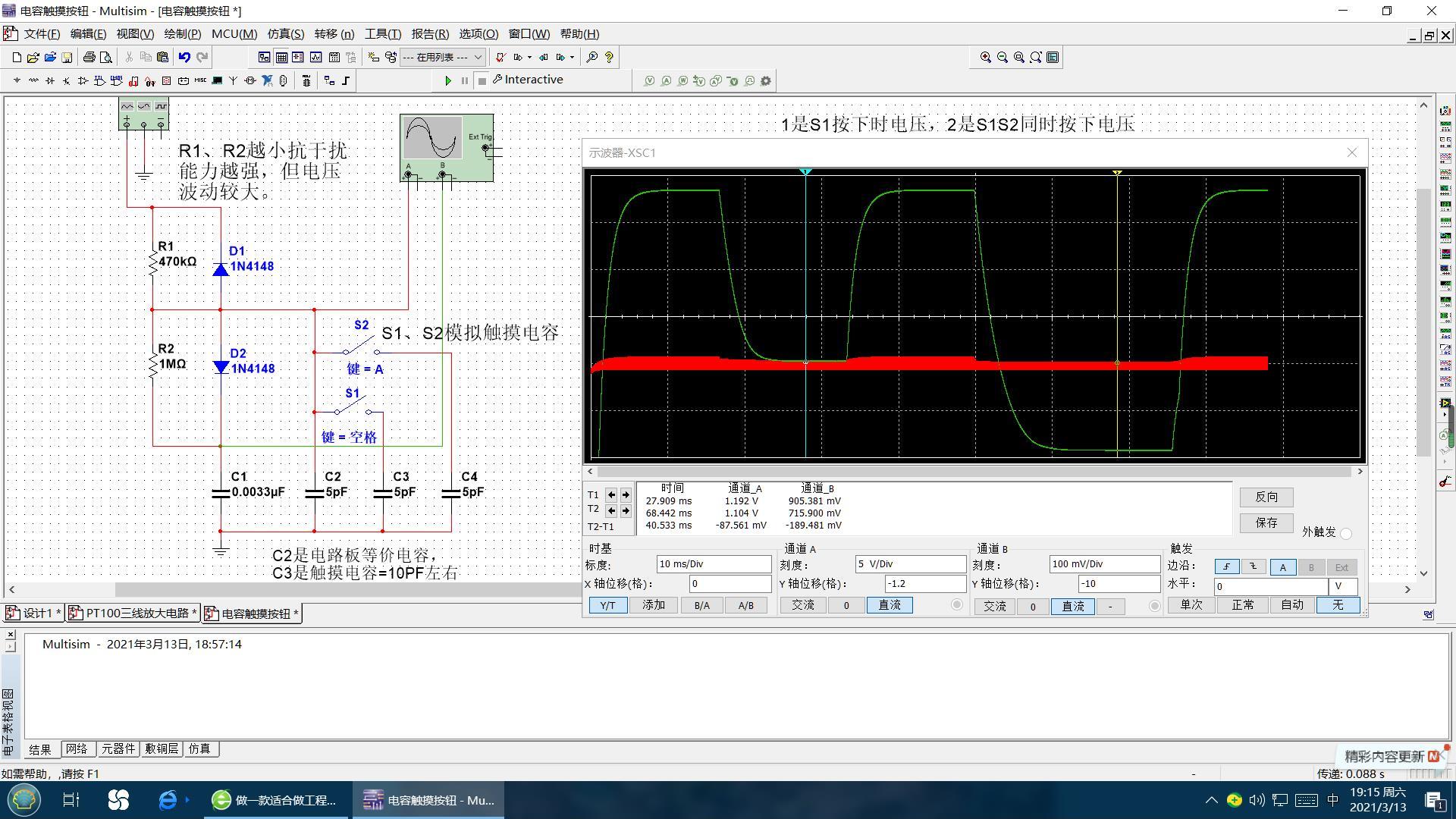Open the Simulate (仿真) menu
Viewport: 1456px width, 819px height.
click(285, 34)
